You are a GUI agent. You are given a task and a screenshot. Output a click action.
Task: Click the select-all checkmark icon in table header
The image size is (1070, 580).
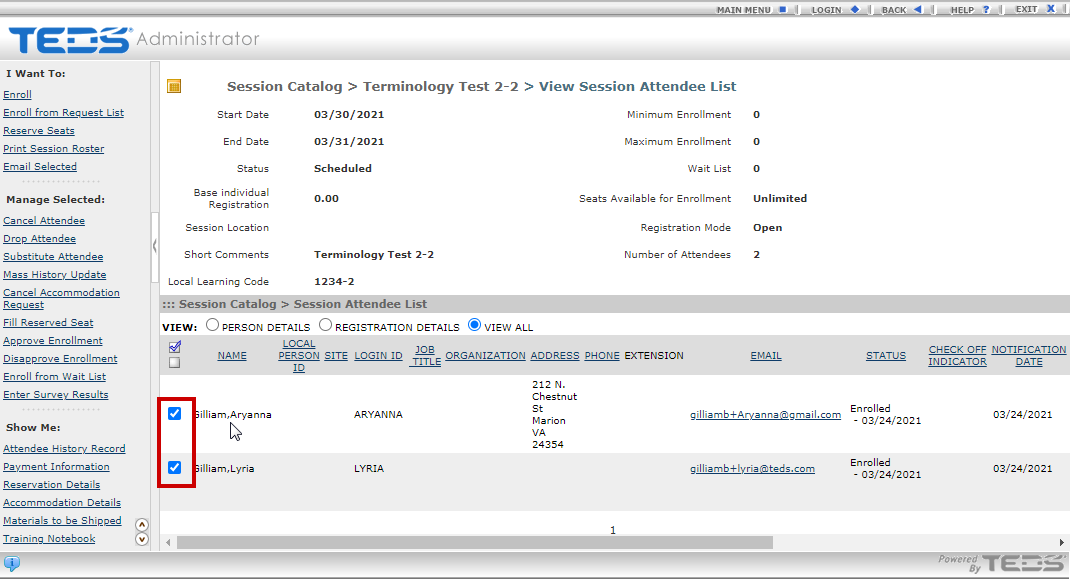(175, 347)
